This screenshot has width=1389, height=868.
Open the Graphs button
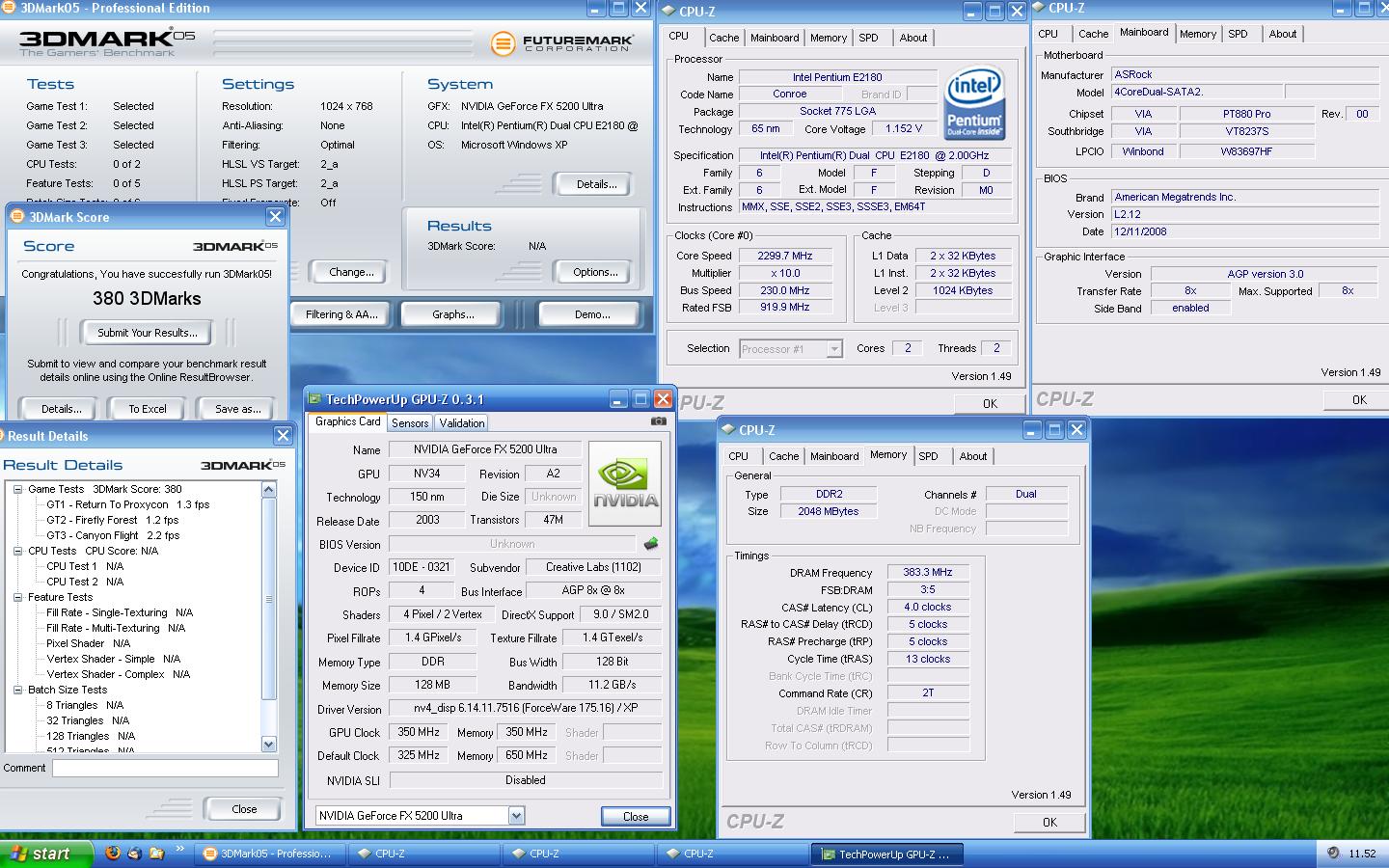tap(453, 314)
